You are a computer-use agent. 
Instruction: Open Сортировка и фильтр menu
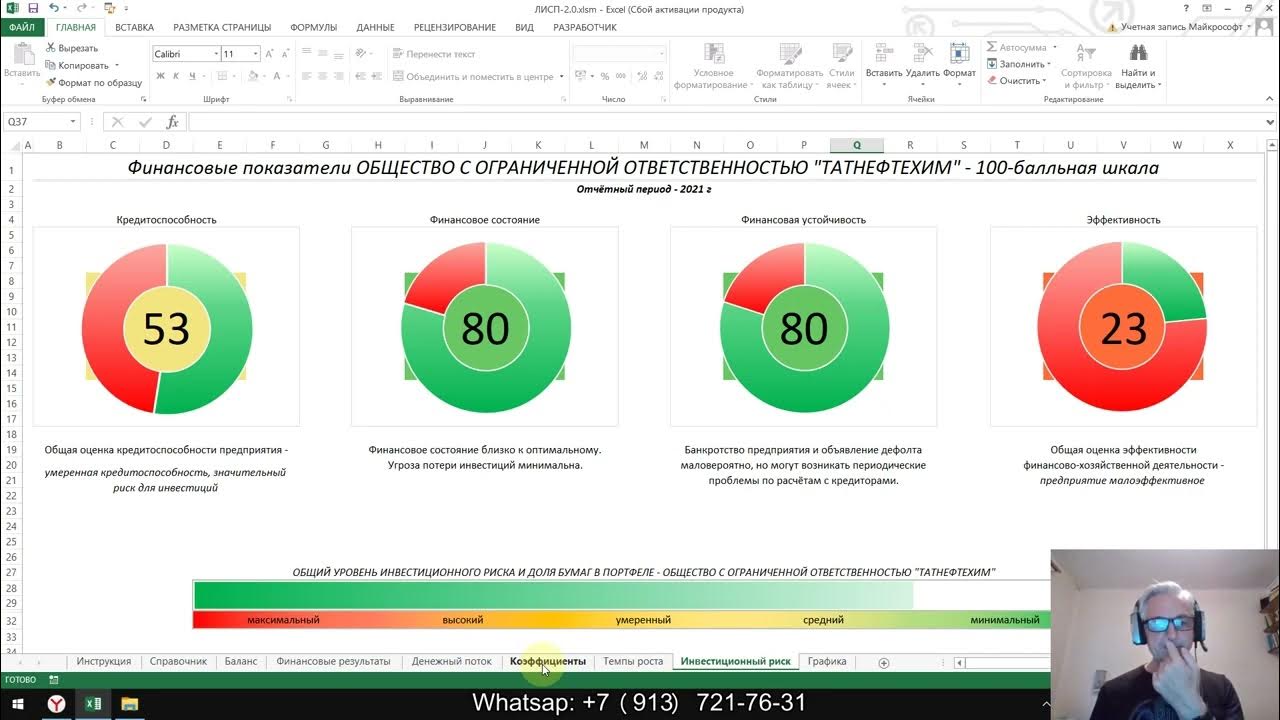[x=1086, y=66]
